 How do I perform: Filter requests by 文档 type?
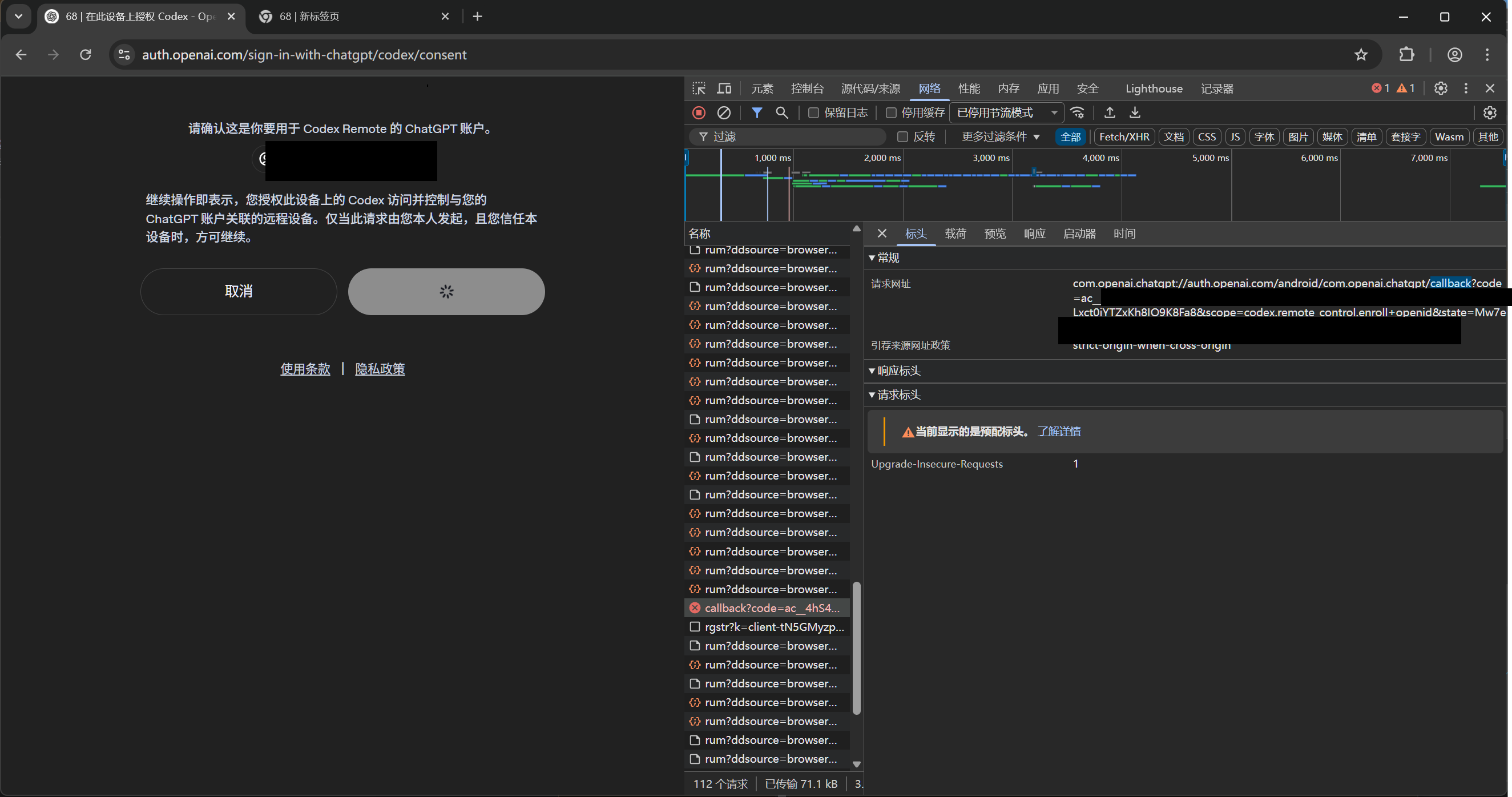(x=1174, y=137)
